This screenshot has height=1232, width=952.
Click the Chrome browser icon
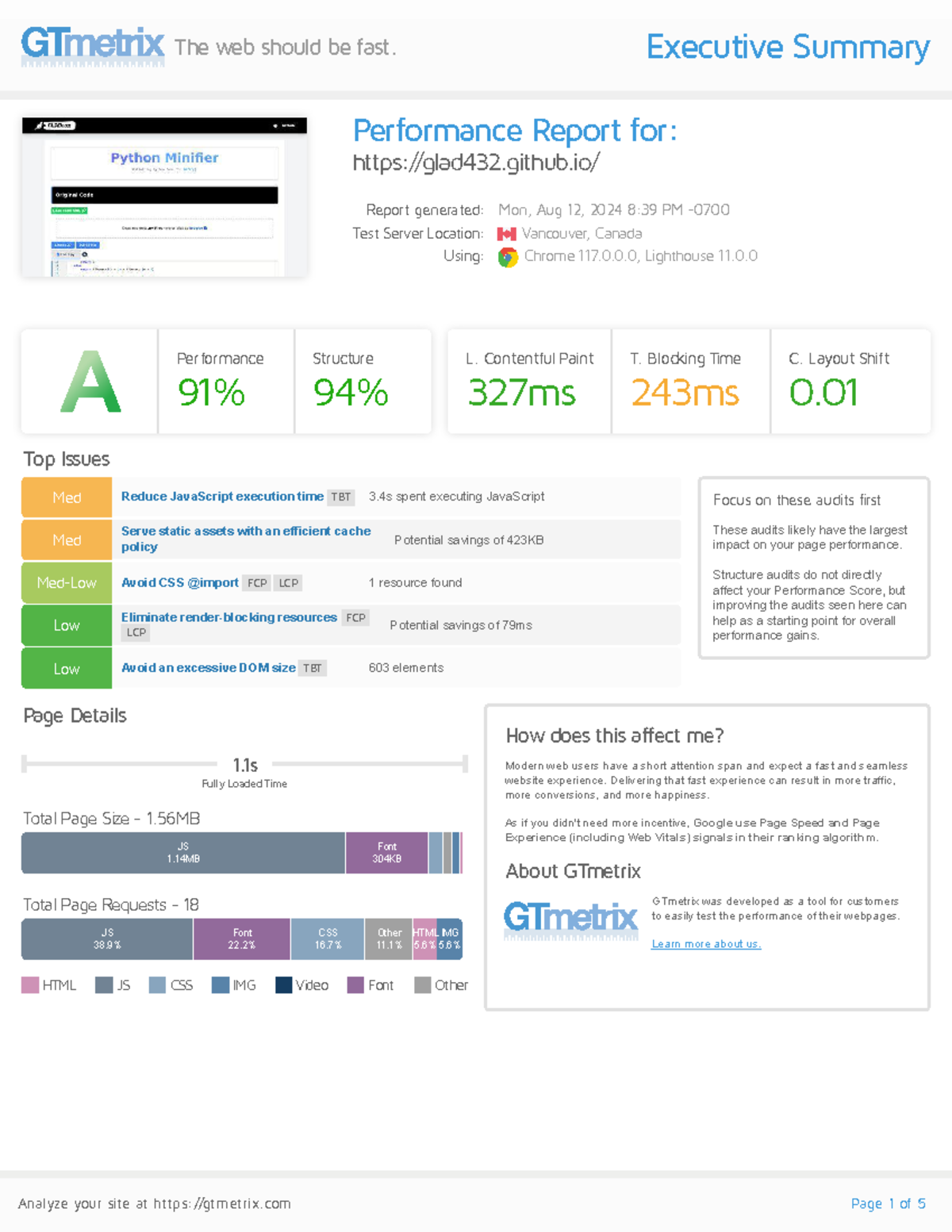click(507, 255)
